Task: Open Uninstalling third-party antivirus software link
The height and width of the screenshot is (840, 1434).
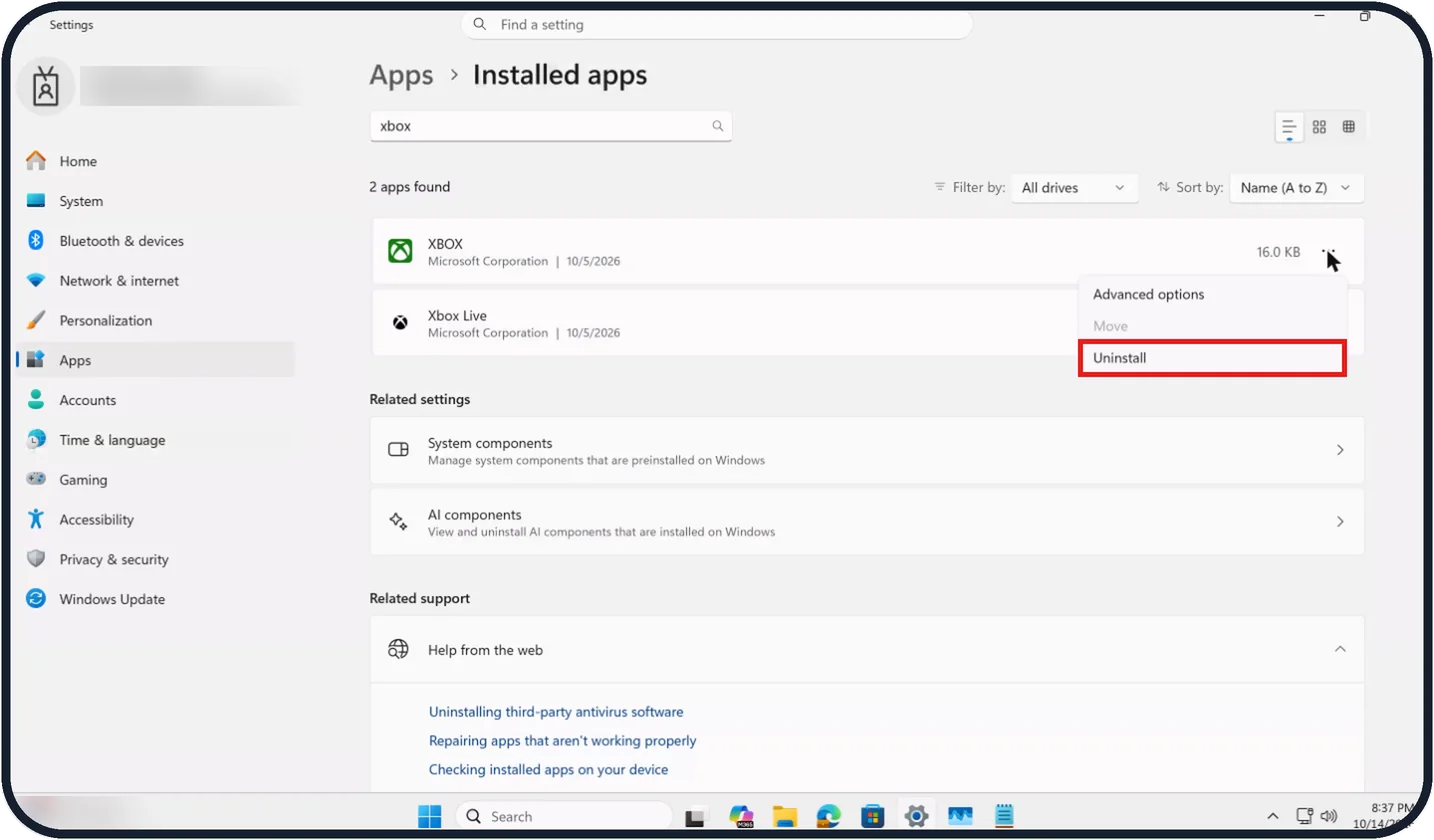Action: pos(556,712)
